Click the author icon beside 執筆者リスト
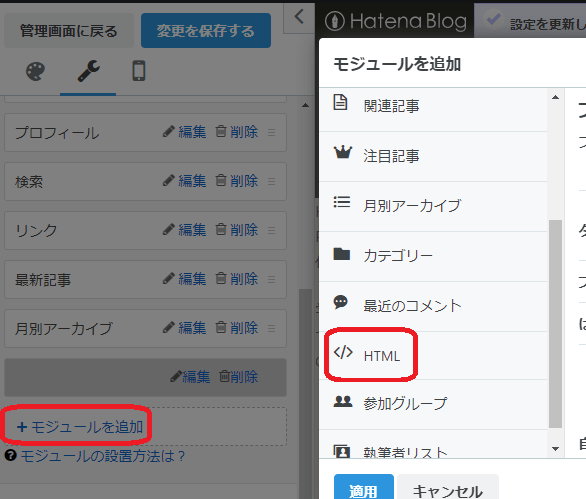 point(342,451)
